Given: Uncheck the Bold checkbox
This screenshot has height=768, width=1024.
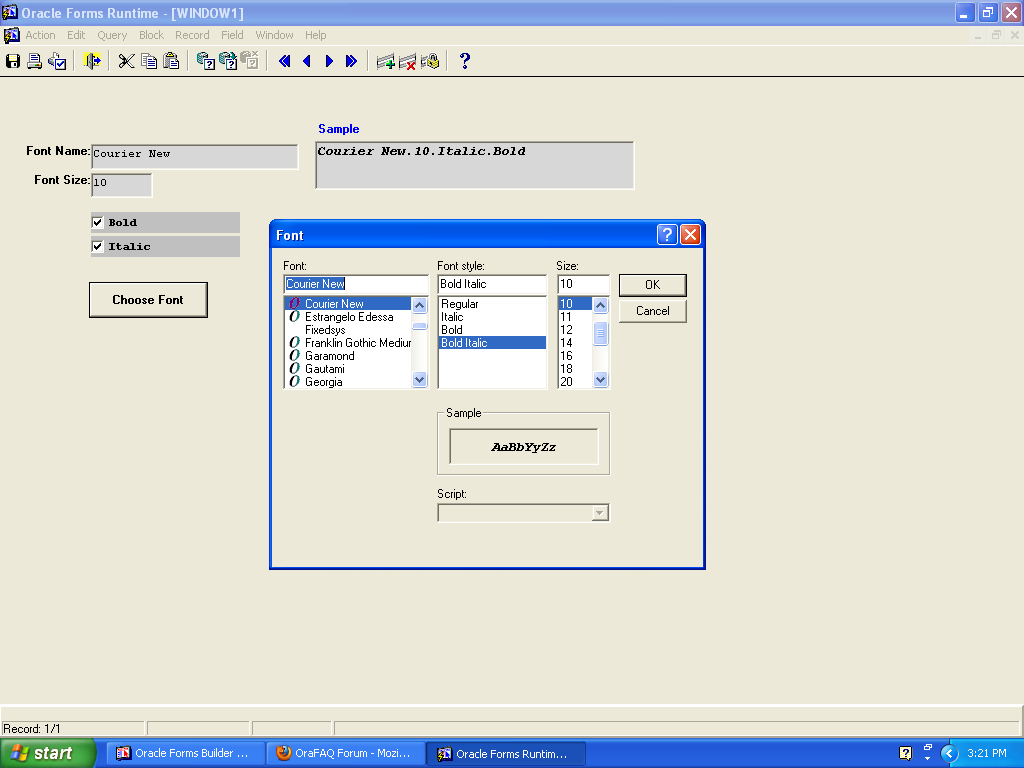Looking at the screenshot, I should click(x=97, y=222).
